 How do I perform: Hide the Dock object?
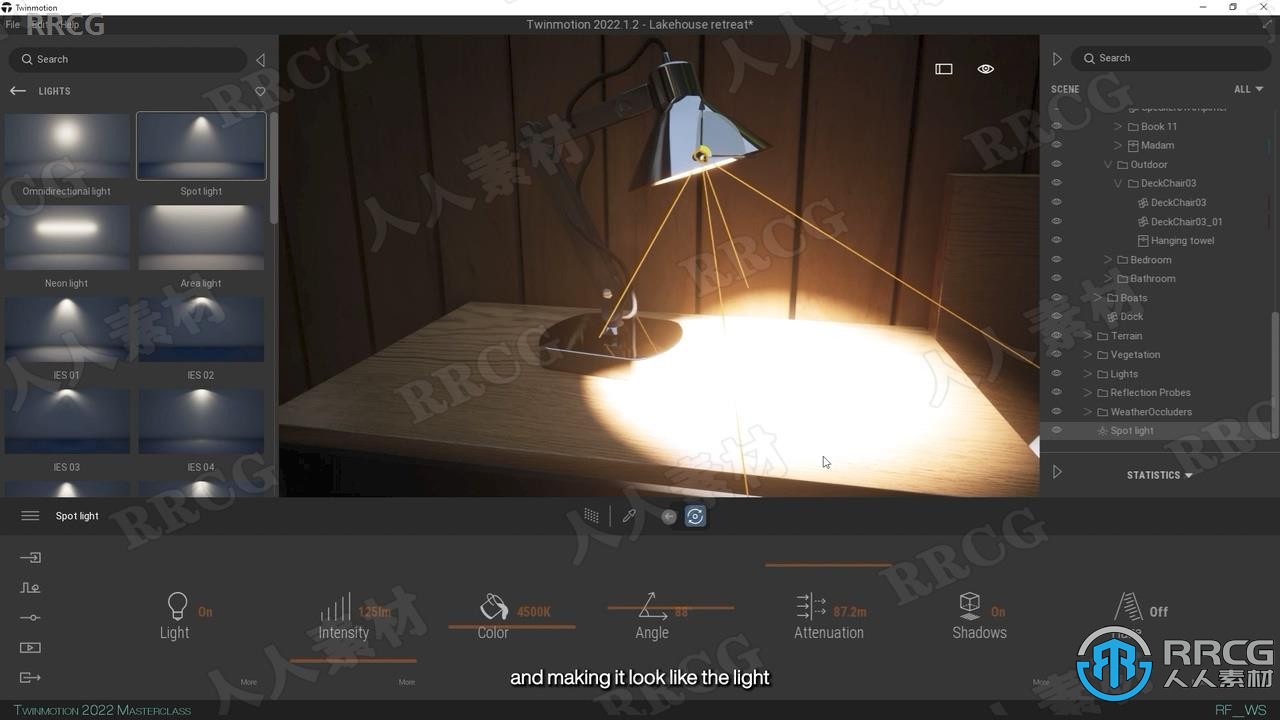(x=1056, y=317)
